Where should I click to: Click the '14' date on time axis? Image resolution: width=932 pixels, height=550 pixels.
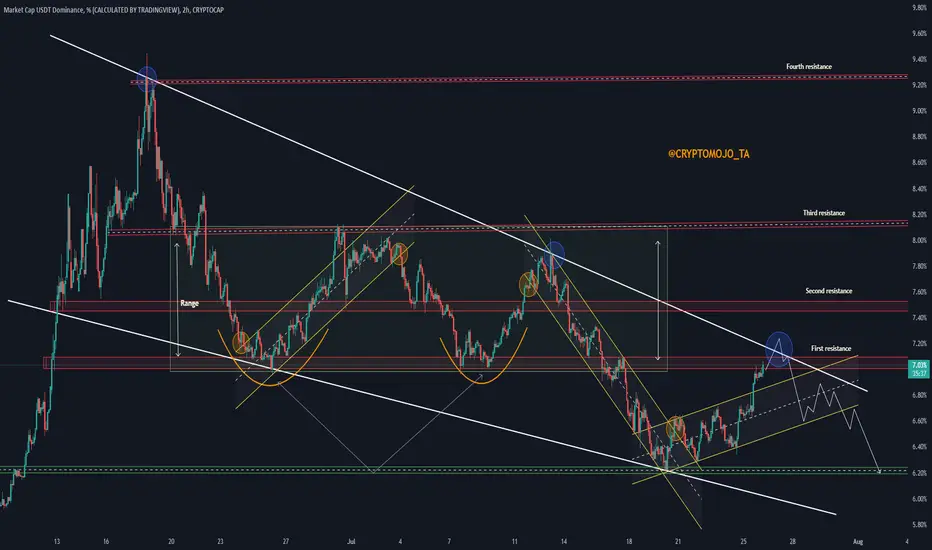click(x=563, y=542)
